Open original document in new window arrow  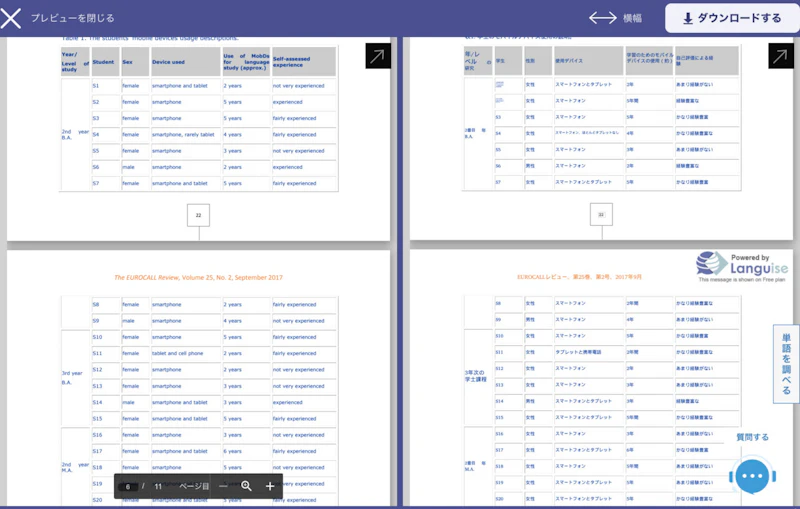click(x=378, y=56)
